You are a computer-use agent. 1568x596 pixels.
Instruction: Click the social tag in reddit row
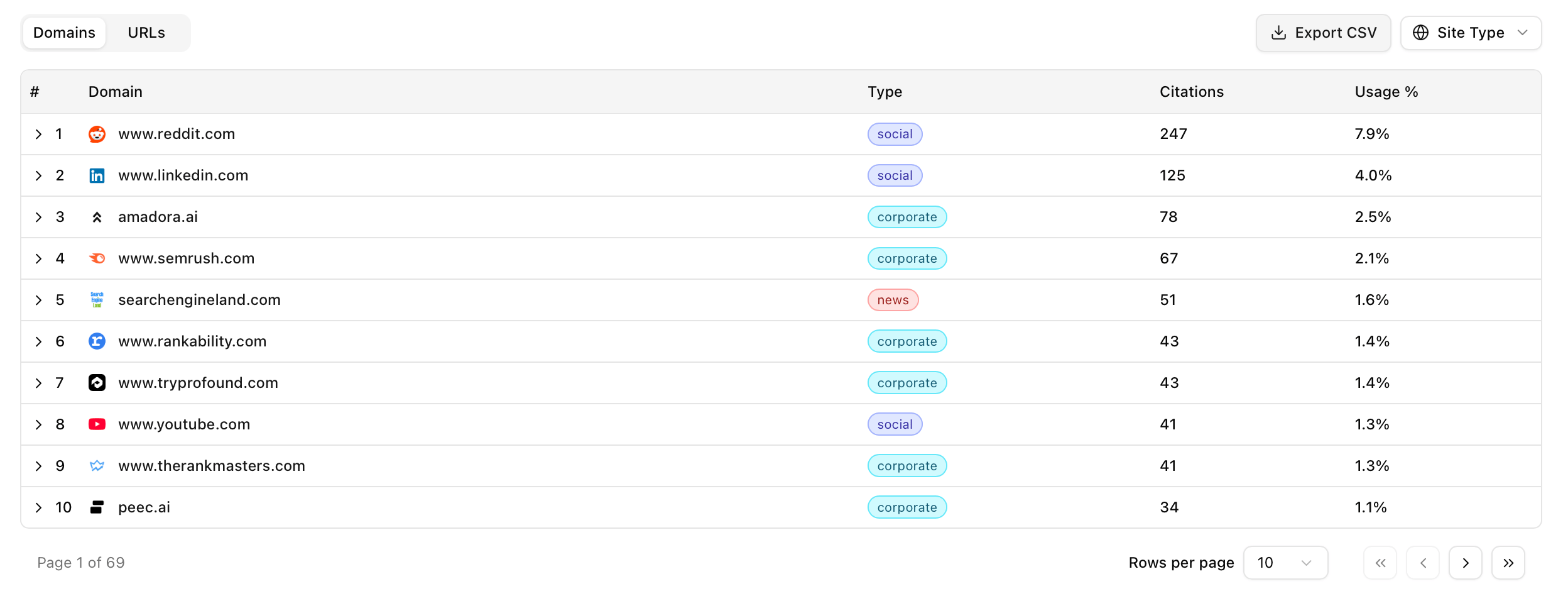(895, 134)
